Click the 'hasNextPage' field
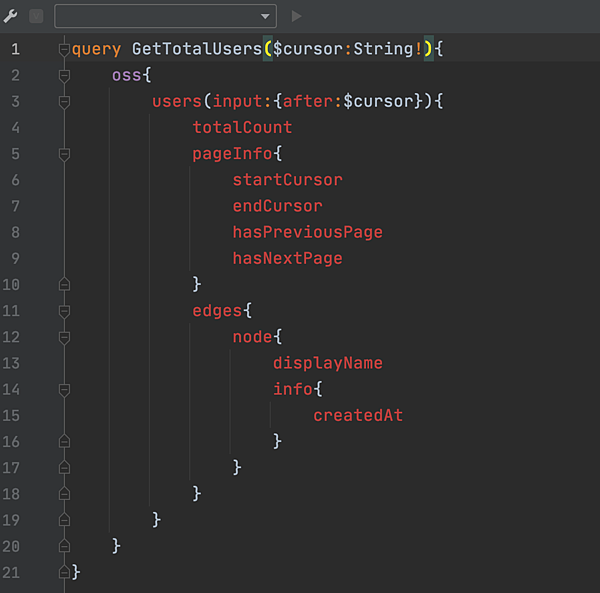600x593 pixels. (x=288, y=259)
